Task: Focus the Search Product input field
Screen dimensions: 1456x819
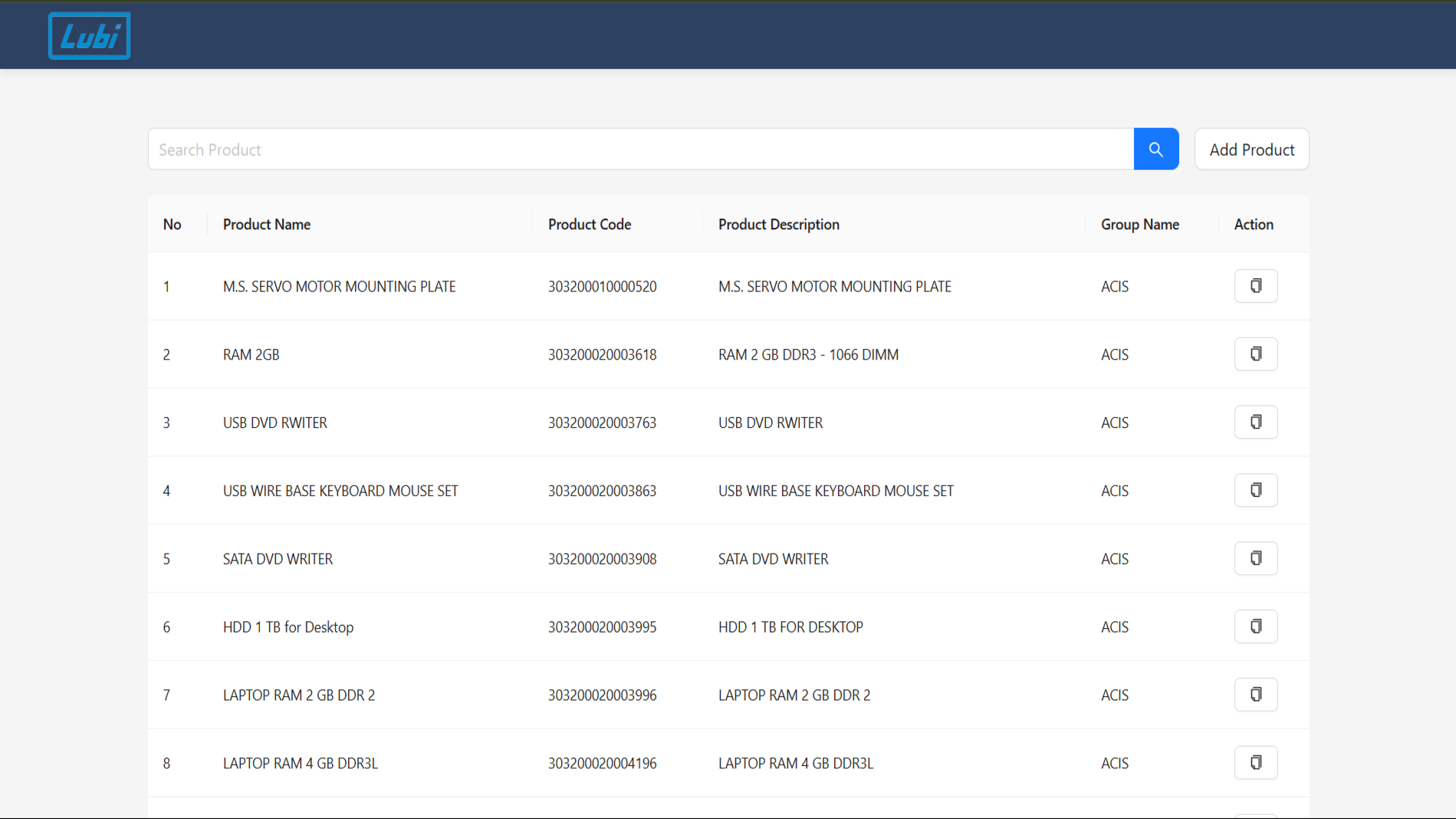Action: click(640, 150)
